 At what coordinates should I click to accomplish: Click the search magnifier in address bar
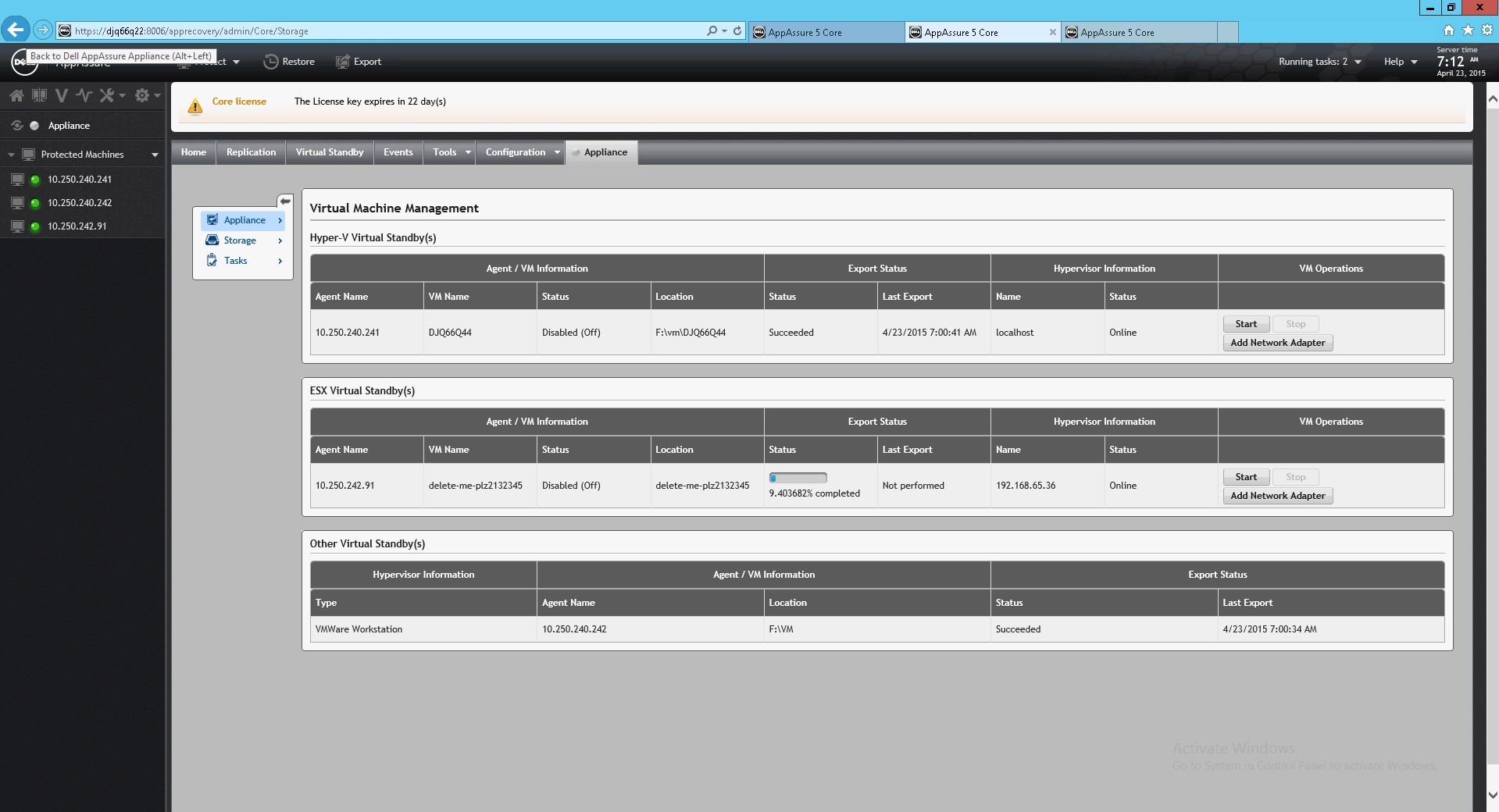(712, 31)
